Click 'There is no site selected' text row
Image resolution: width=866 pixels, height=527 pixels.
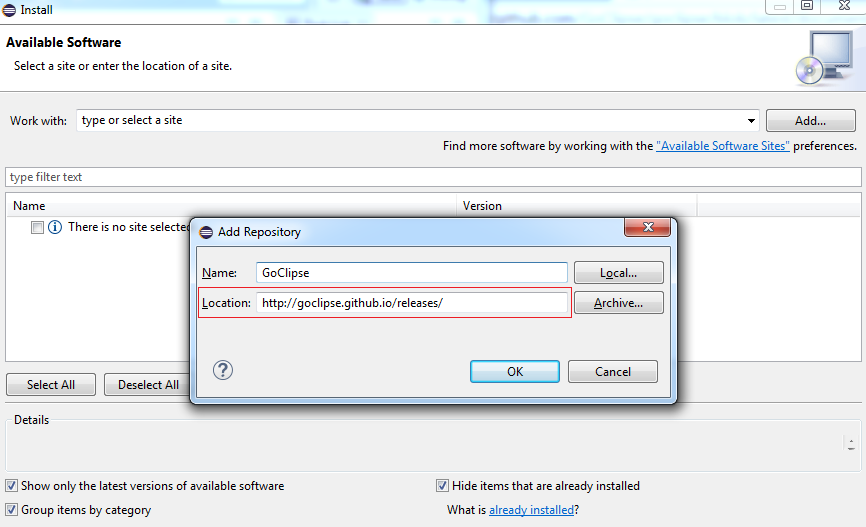(x=128, y=227)
